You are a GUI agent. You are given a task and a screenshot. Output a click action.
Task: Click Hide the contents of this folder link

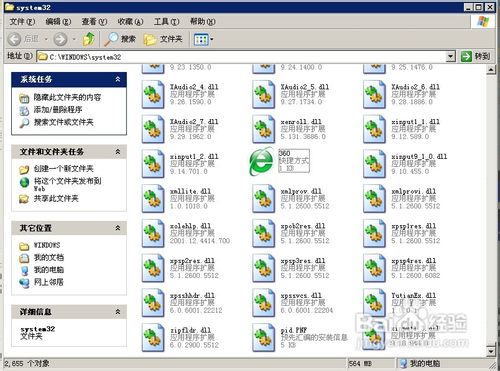(x=67, y=97)
